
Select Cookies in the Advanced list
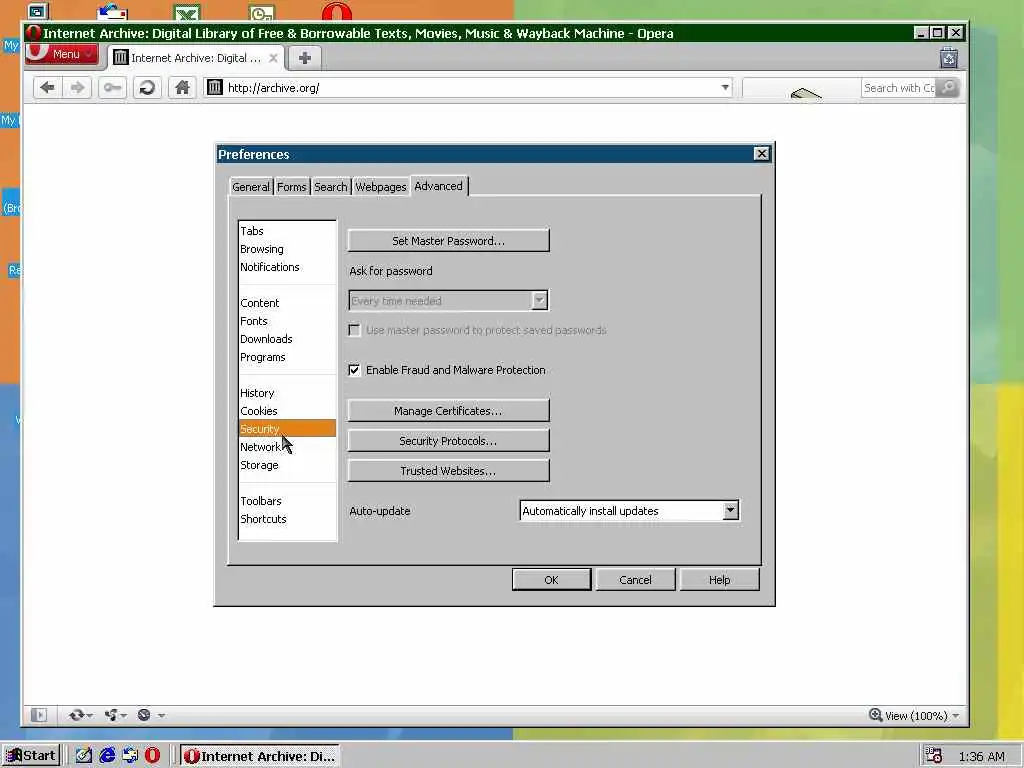coord(287,411)
